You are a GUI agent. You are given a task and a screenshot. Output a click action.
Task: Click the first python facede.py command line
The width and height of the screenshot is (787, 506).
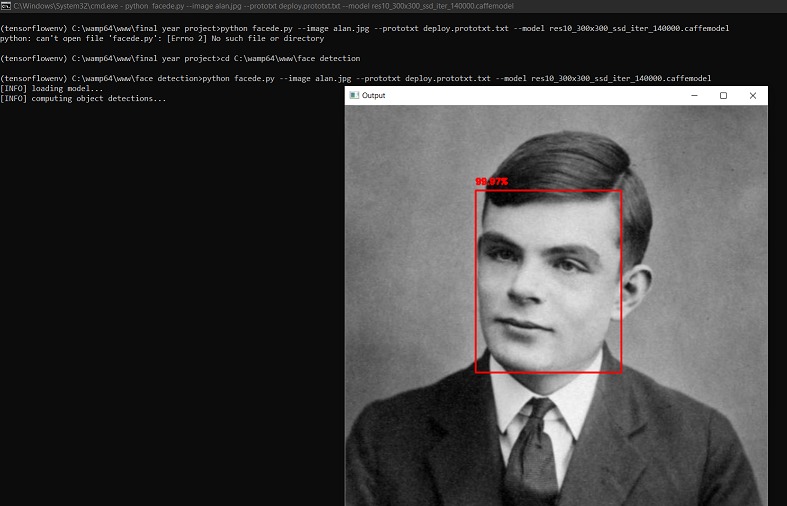click(x=364, y=28)
